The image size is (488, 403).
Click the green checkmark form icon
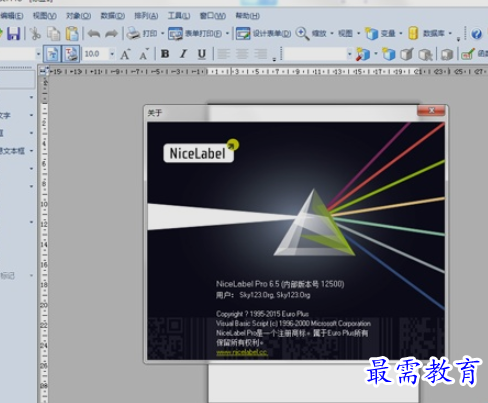click(x=468, y=54)
